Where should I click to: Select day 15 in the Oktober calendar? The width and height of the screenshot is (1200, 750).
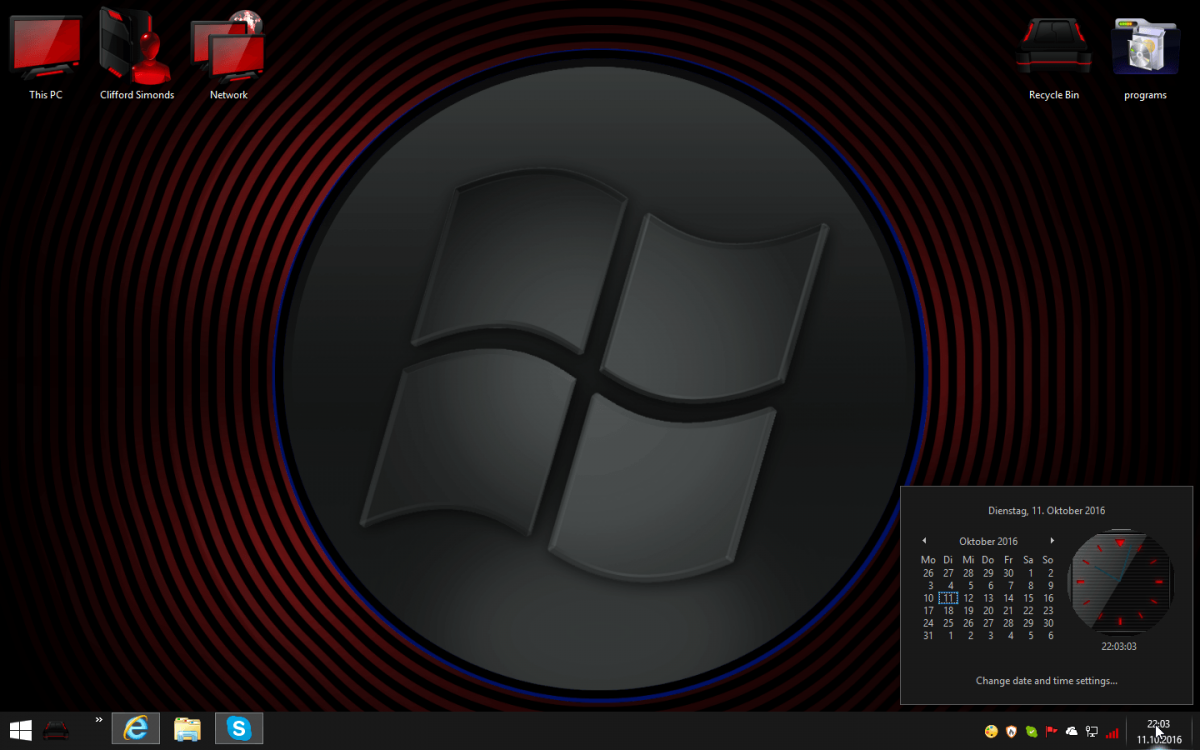pyautogui.click(x=1028, y=598)
